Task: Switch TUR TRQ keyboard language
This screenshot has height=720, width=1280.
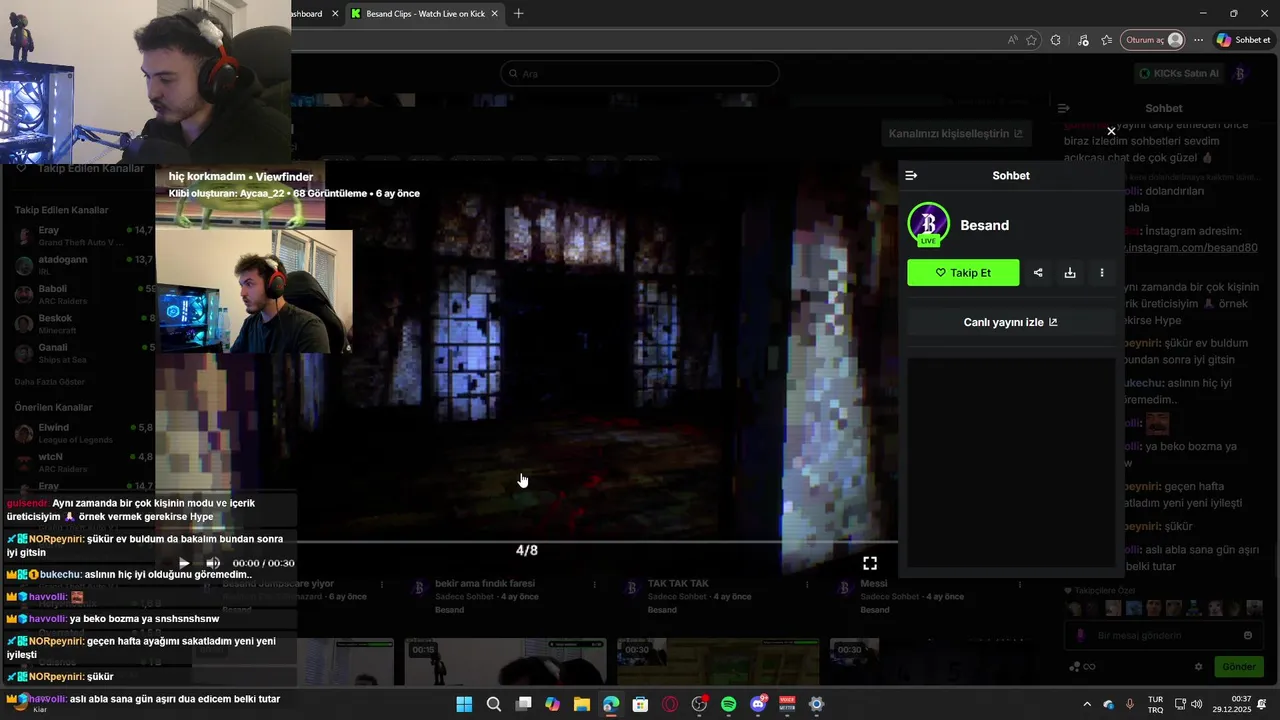Action: coord(1155,704)
